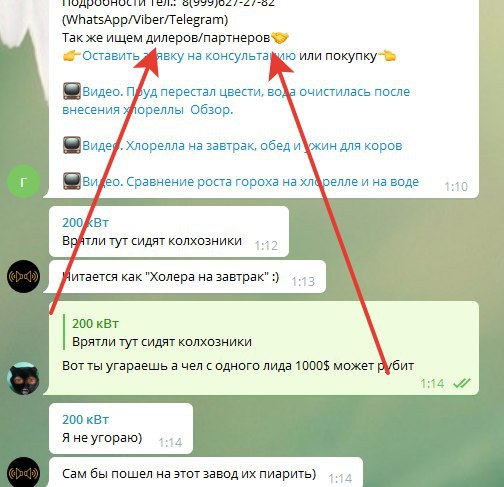The height and width of the screenshot is (487, 504).
Task: Click sender name "200 кВт" above "Я не угораю)"
Action: tap(85, 419)
